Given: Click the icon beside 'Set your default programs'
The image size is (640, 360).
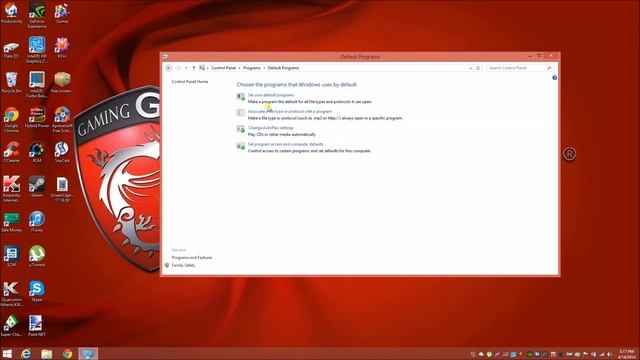Looking at the screenshot, I should coord(240,97).
